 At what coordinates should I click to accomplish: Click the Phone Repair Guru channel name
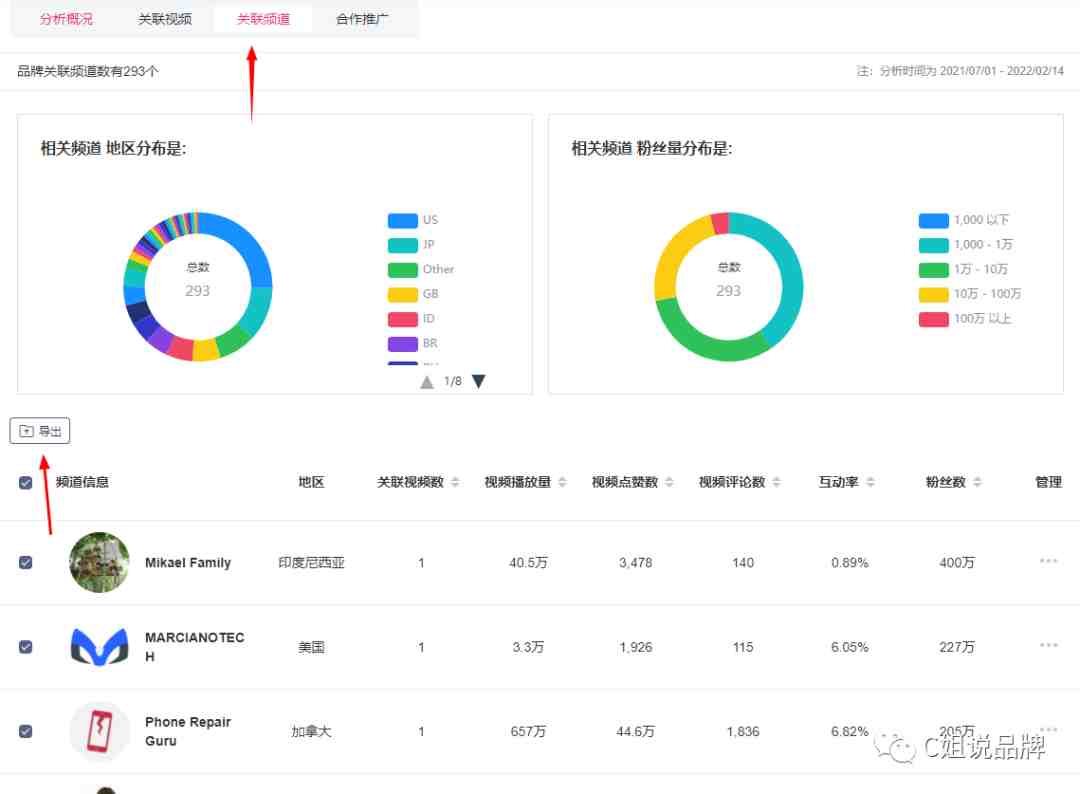pyautogui.click(x=188, y=731)
